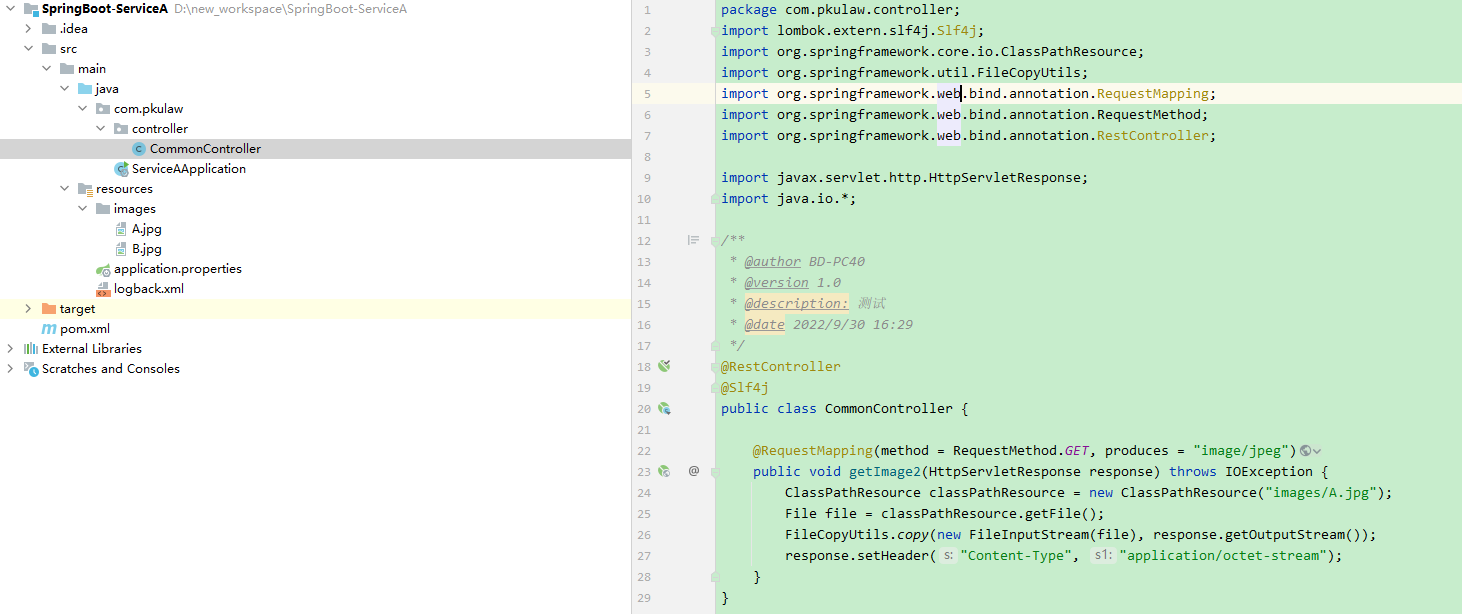Select the A.jpg file icon
Screen dimensions: 1462x614
[121, 229]
